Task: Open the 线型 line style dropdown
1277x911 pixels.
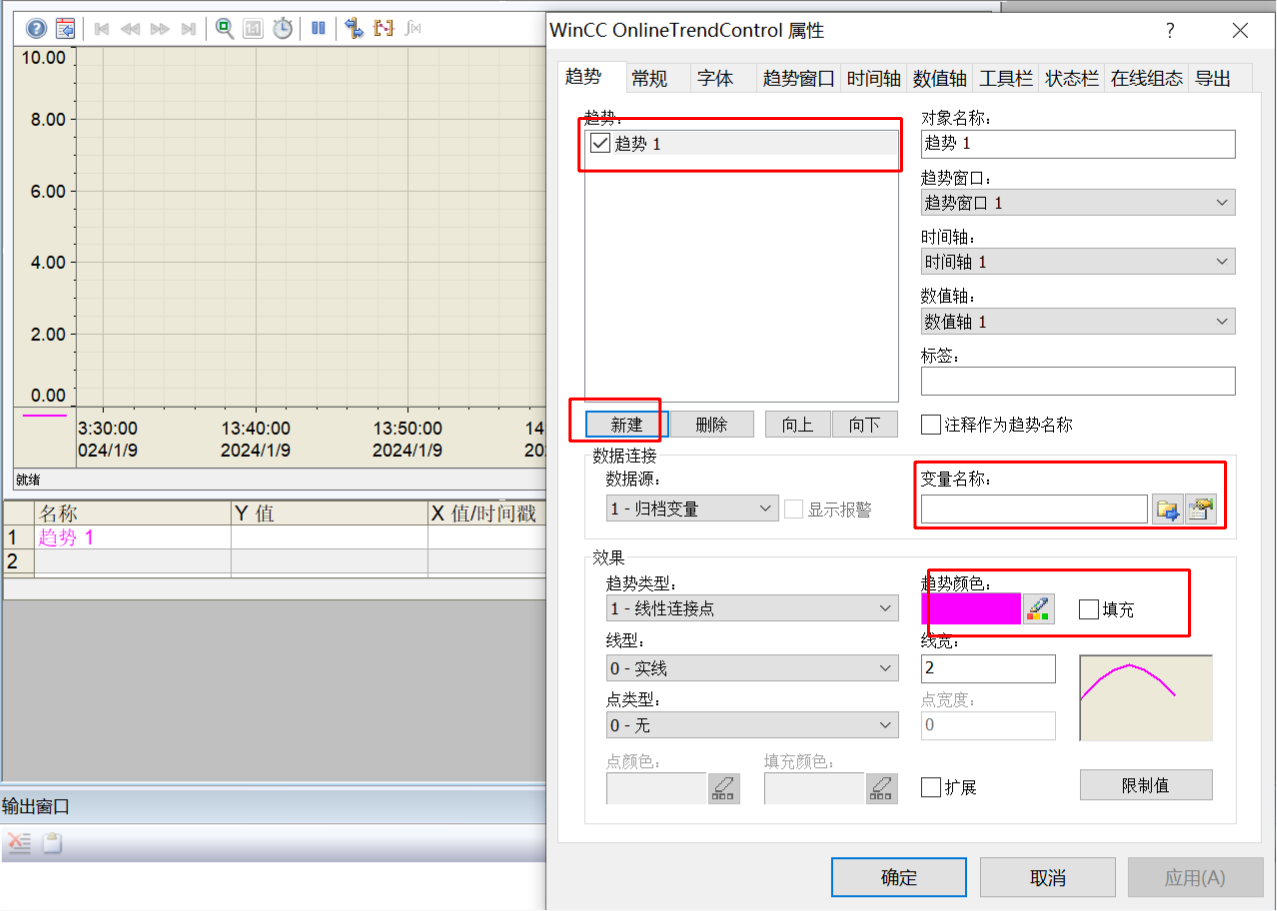Action: coord(884,668)
